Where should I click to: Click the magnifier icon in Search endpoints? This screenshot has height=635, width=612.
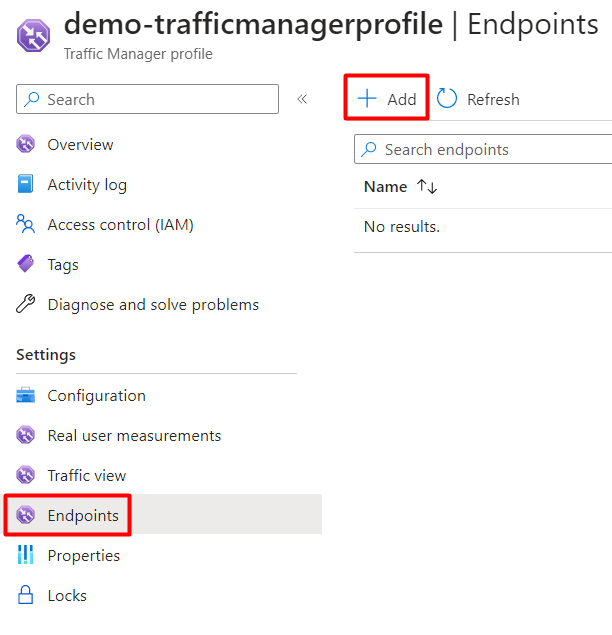point(369,149)
